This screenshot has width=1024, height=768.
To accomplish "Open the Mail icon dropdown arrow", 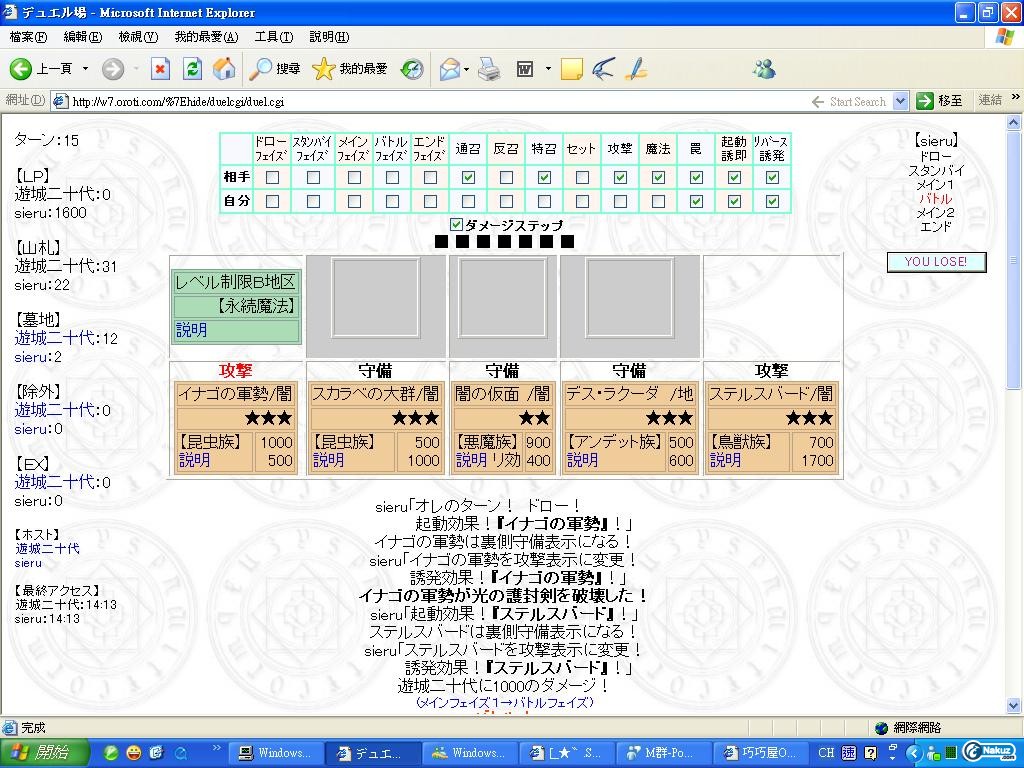I will [466, 69].
